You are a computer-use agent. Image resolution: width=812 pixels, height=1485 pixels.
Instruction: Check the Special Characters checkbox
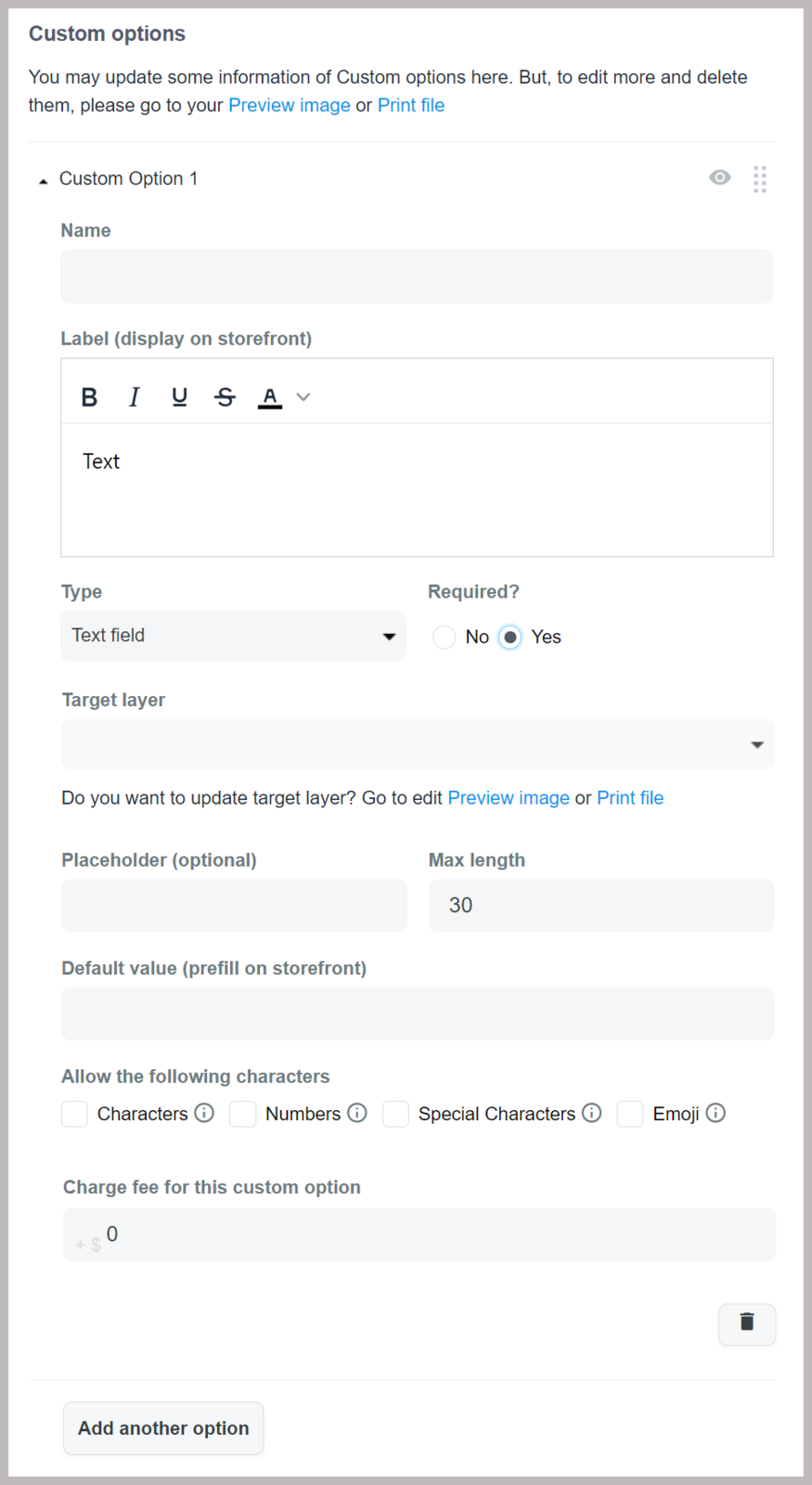396,1114
